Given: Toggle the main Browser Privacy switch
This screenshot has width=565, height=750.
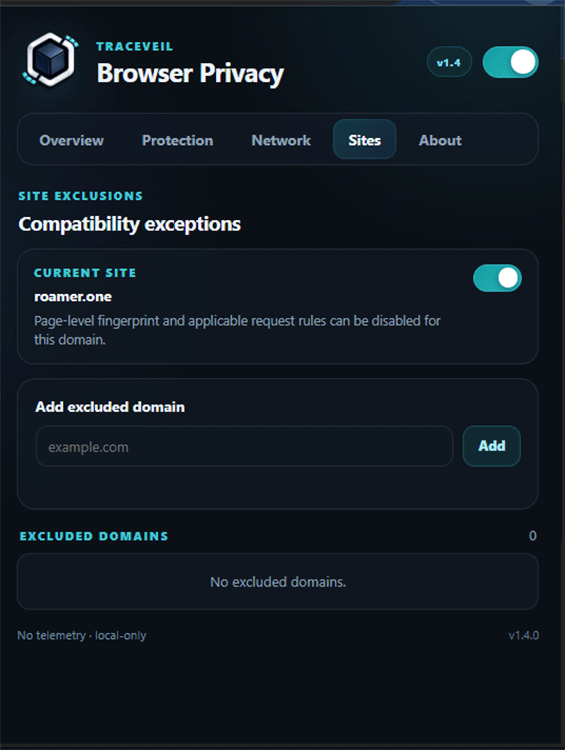Looking at the screenshot, I should [x=510, y=62].
